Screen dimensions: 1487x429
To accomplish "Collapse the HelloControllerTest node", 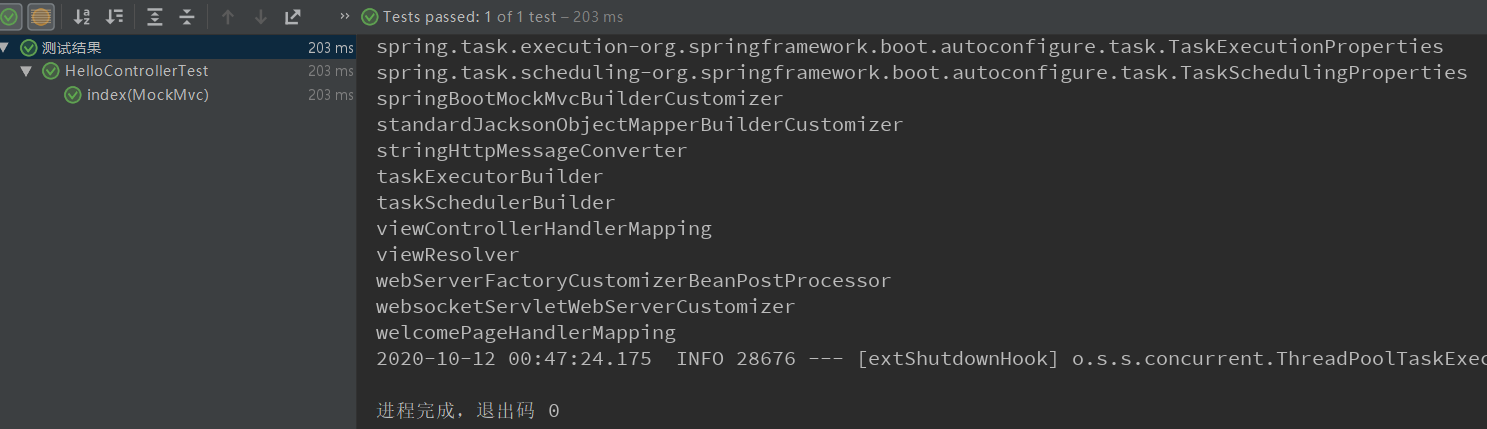I will [26, 71].
